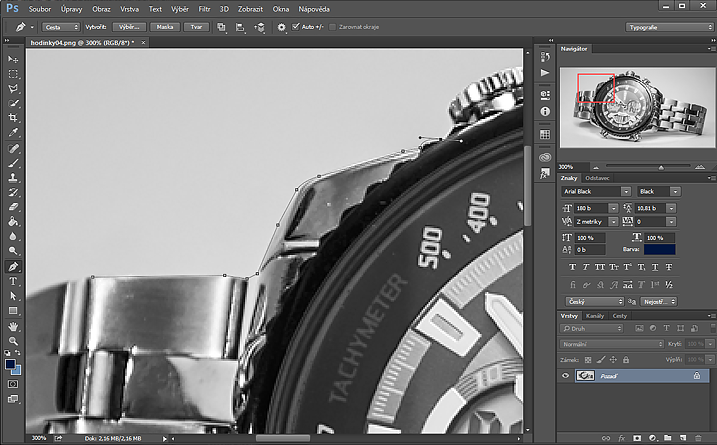Screen dimensions: 717x445
Task: Delete layer with the trash icon
Action: click(698, 438)
